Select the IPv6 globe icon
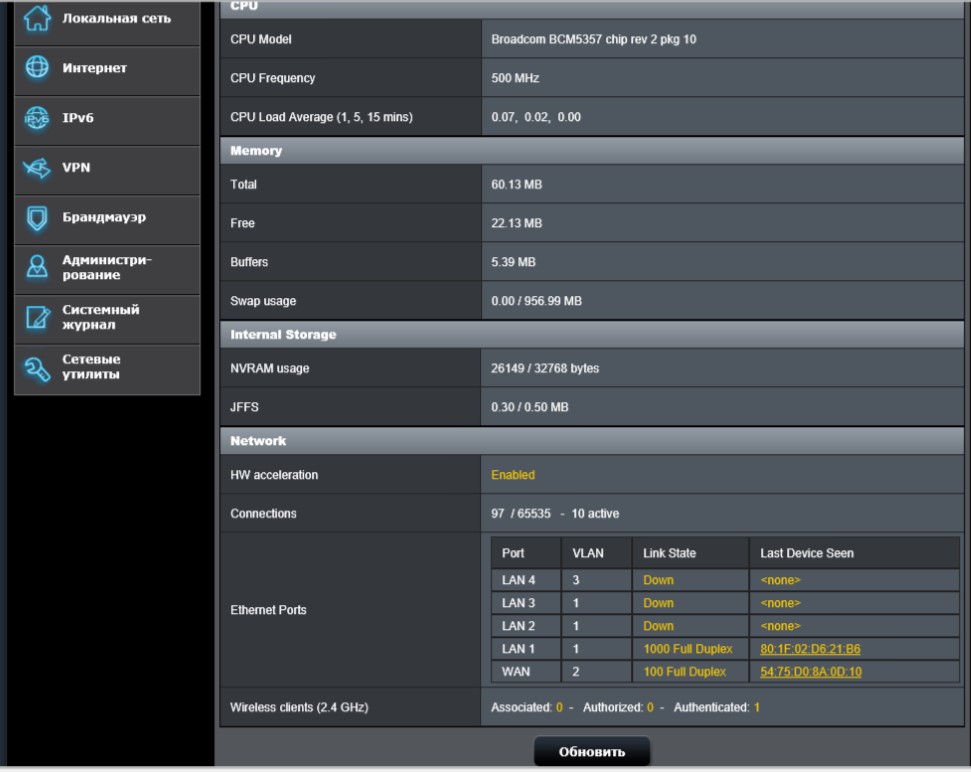 coord(36,118)
